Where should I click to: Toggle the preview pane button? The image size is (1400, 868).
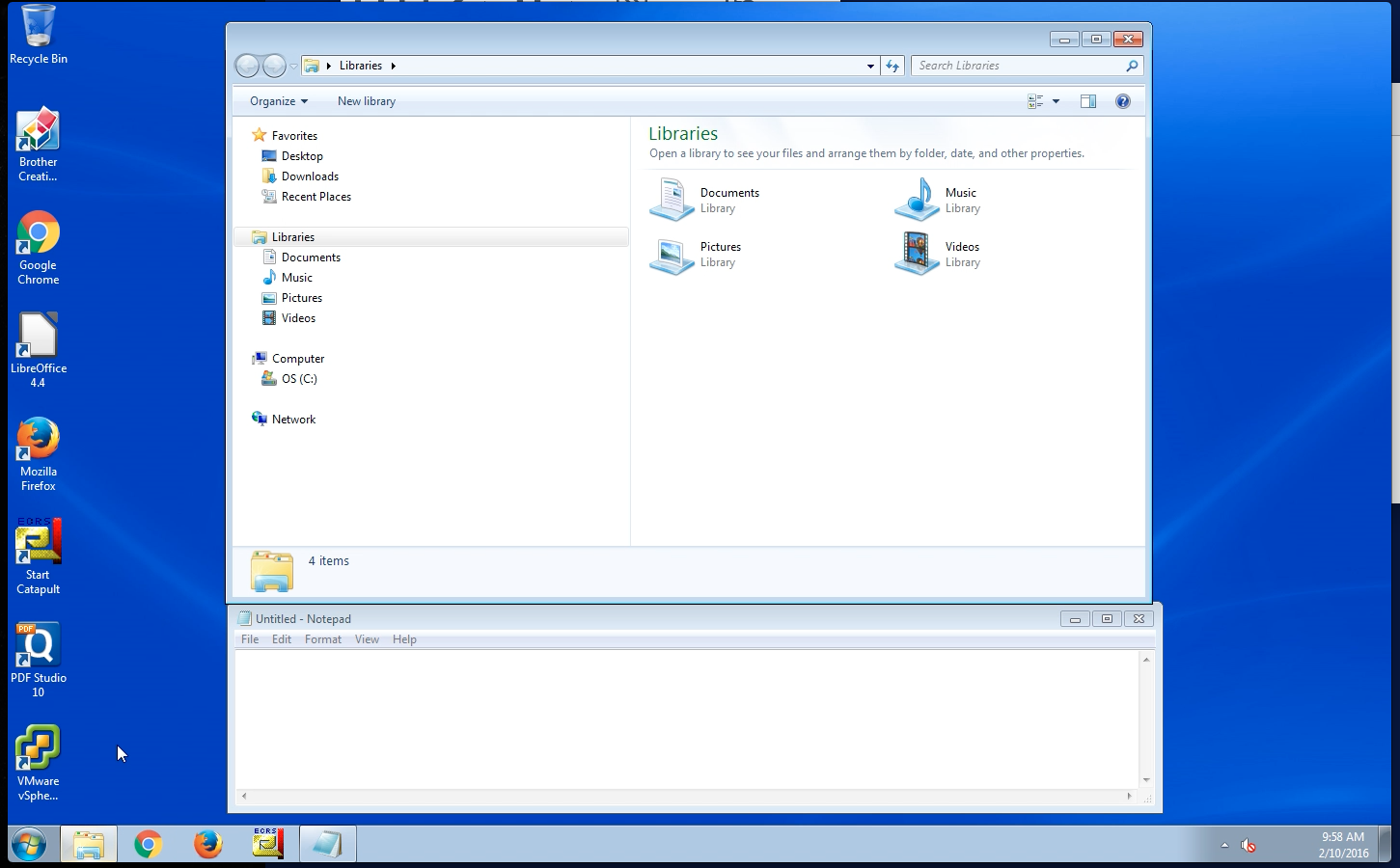(x=1088, y=101)
